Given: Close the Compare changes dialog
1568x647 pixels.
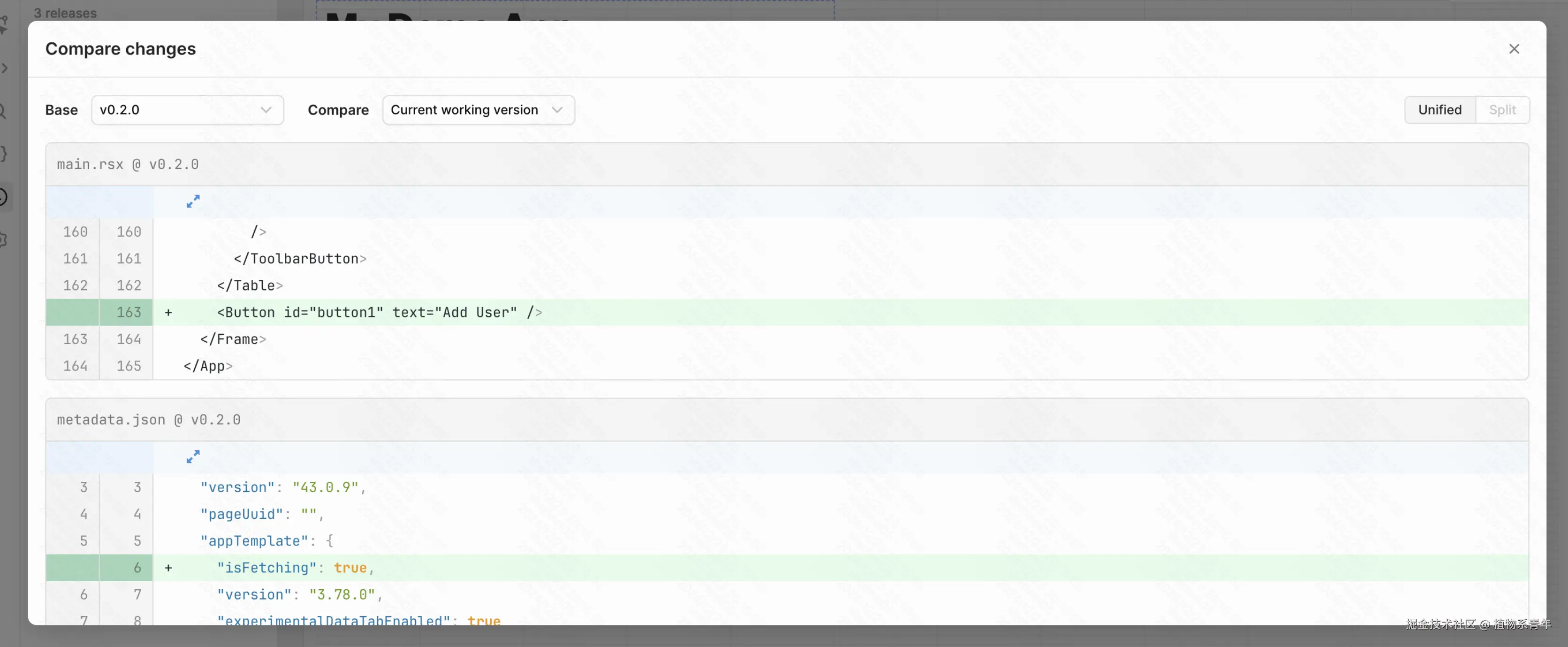Looking at the screenshot, I should pos(1514,49).
